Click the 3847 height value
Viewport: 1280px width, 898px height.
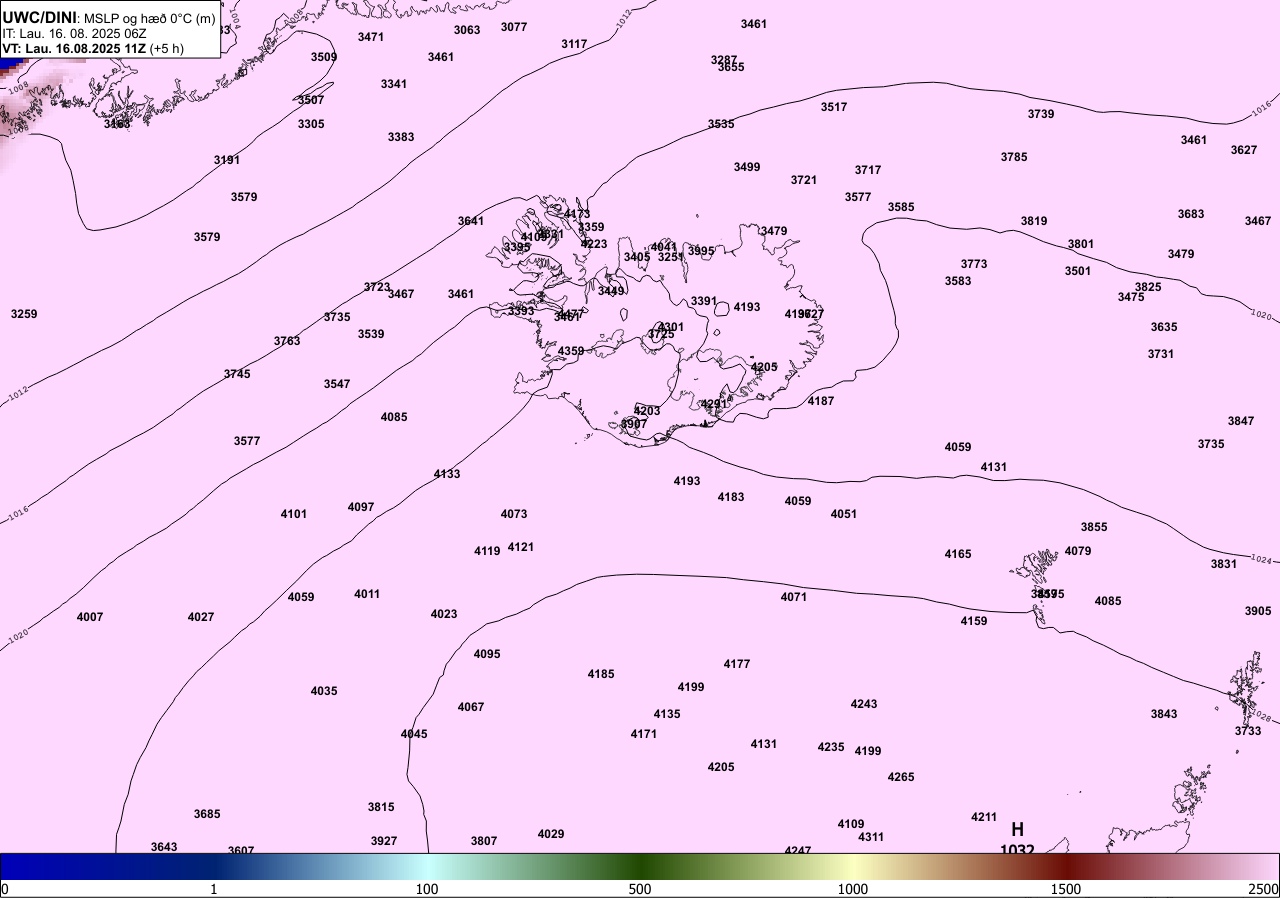pyautogui.click(x=1241, y=421)
